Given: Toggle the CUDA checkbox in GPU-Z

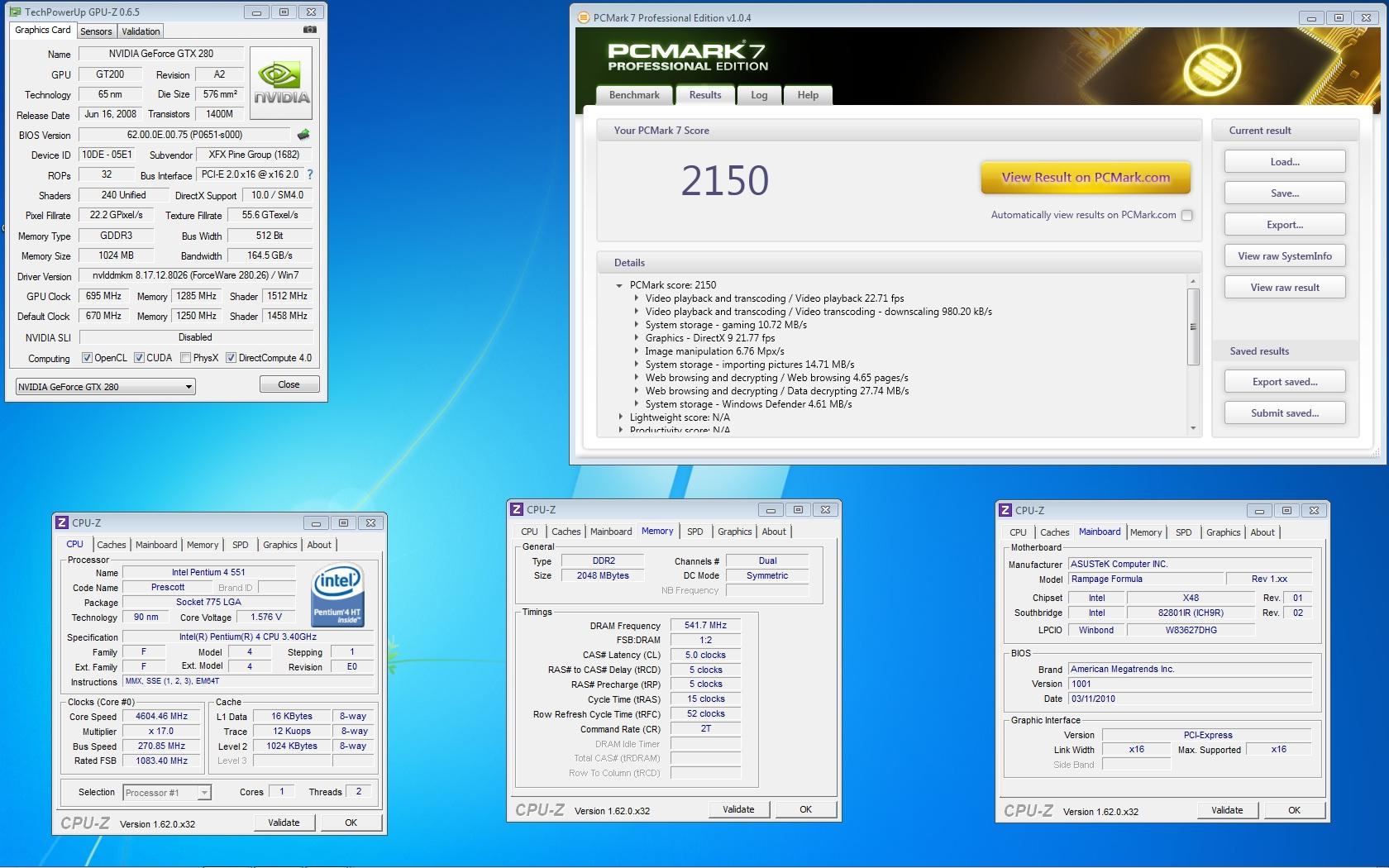Looking at the screenshot, I should pos(139,358).
